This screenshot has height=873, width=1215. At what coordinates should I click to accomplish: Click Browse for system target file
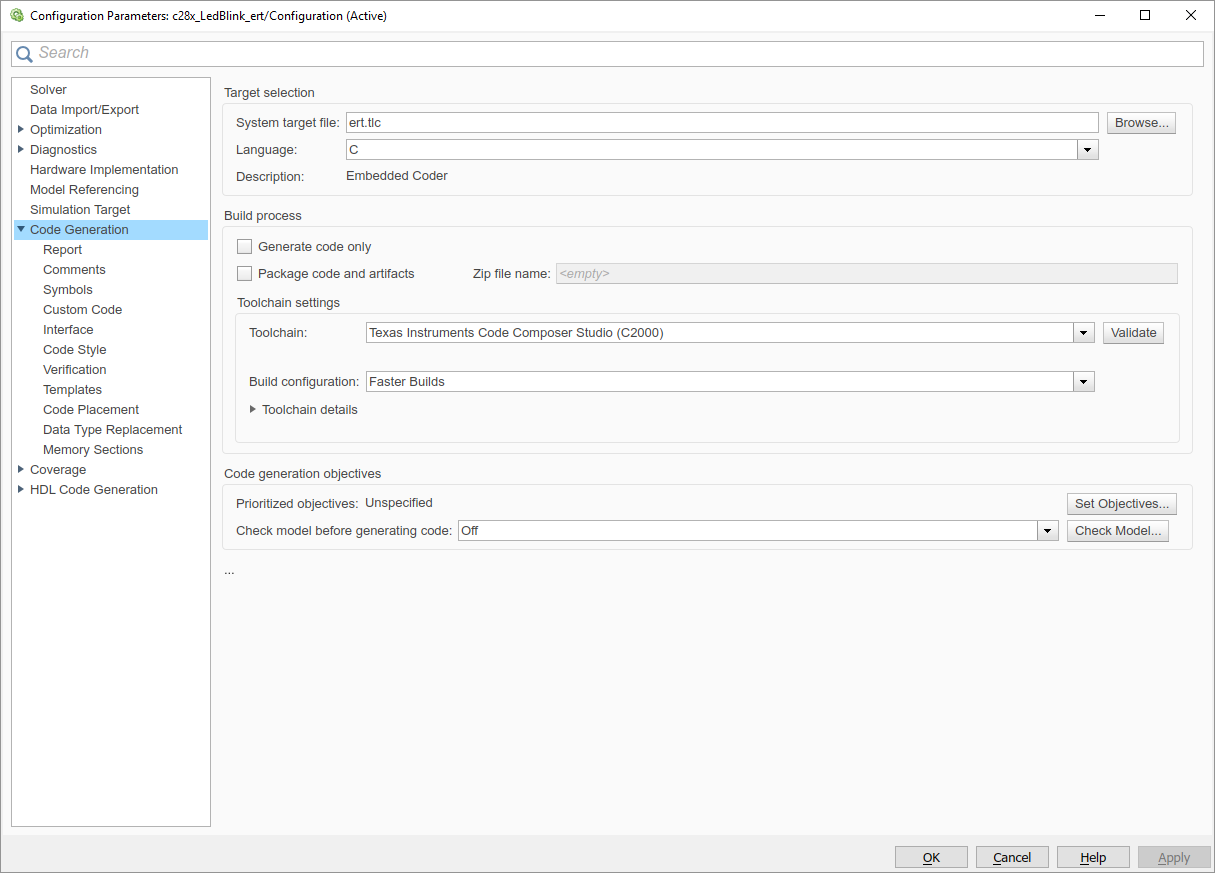pyautogui.click(x=1141, y=123)
